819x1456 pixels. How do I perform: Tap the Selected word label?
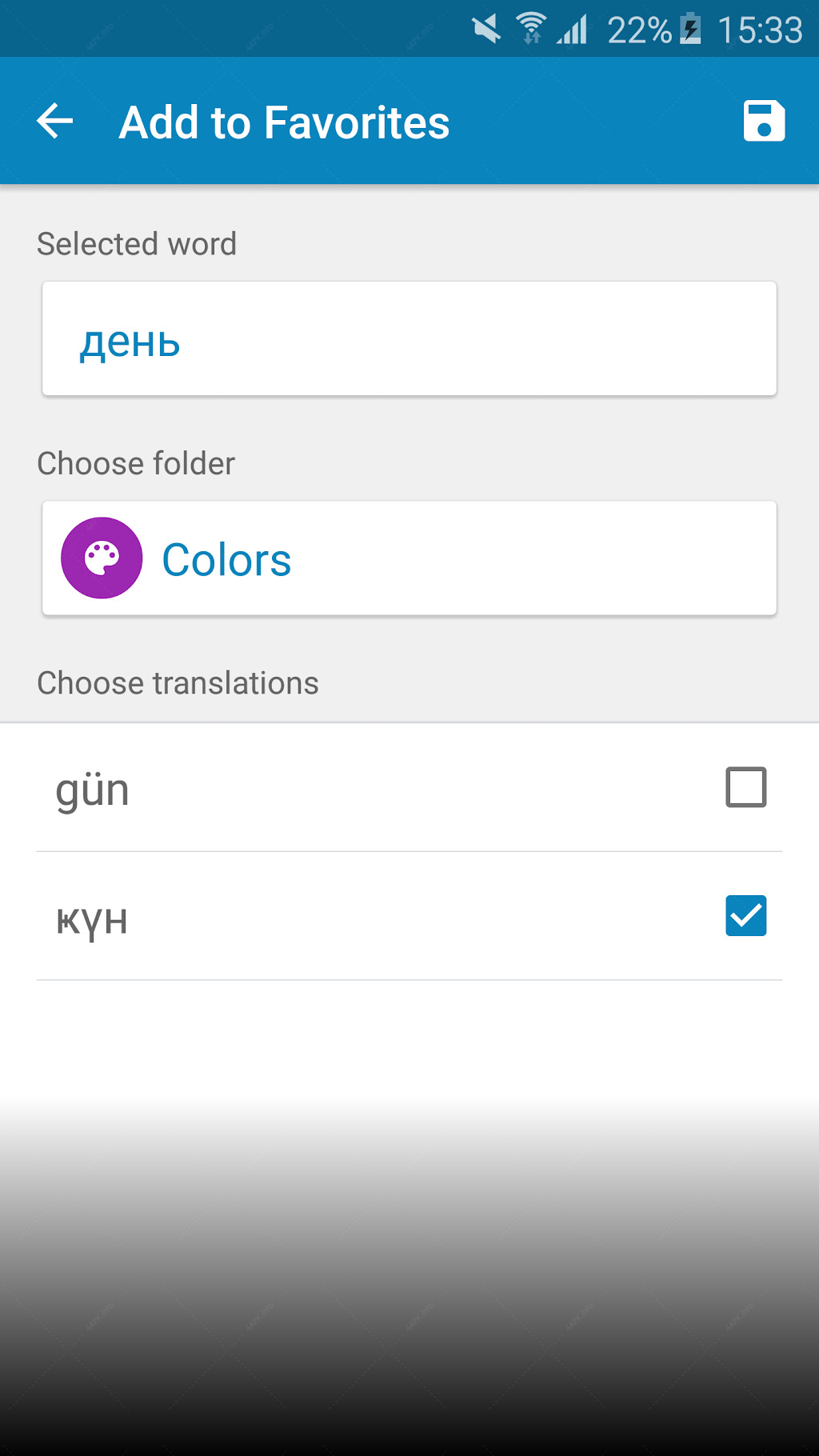click(x=137, y=244)
